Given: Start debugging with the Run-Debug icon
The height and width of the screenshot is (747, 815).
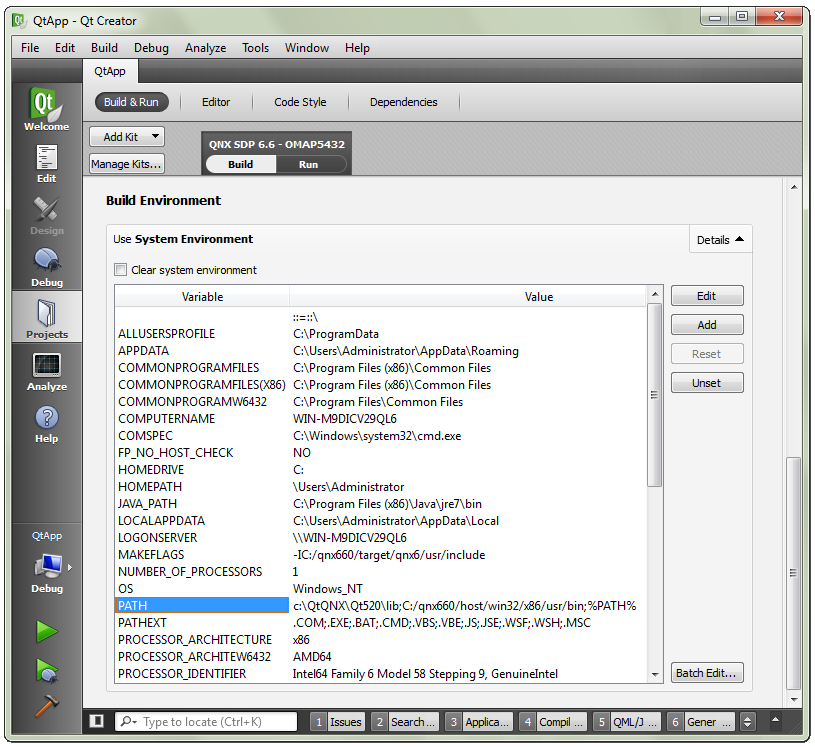Looking at the screenshot, I should click(46, 669).
